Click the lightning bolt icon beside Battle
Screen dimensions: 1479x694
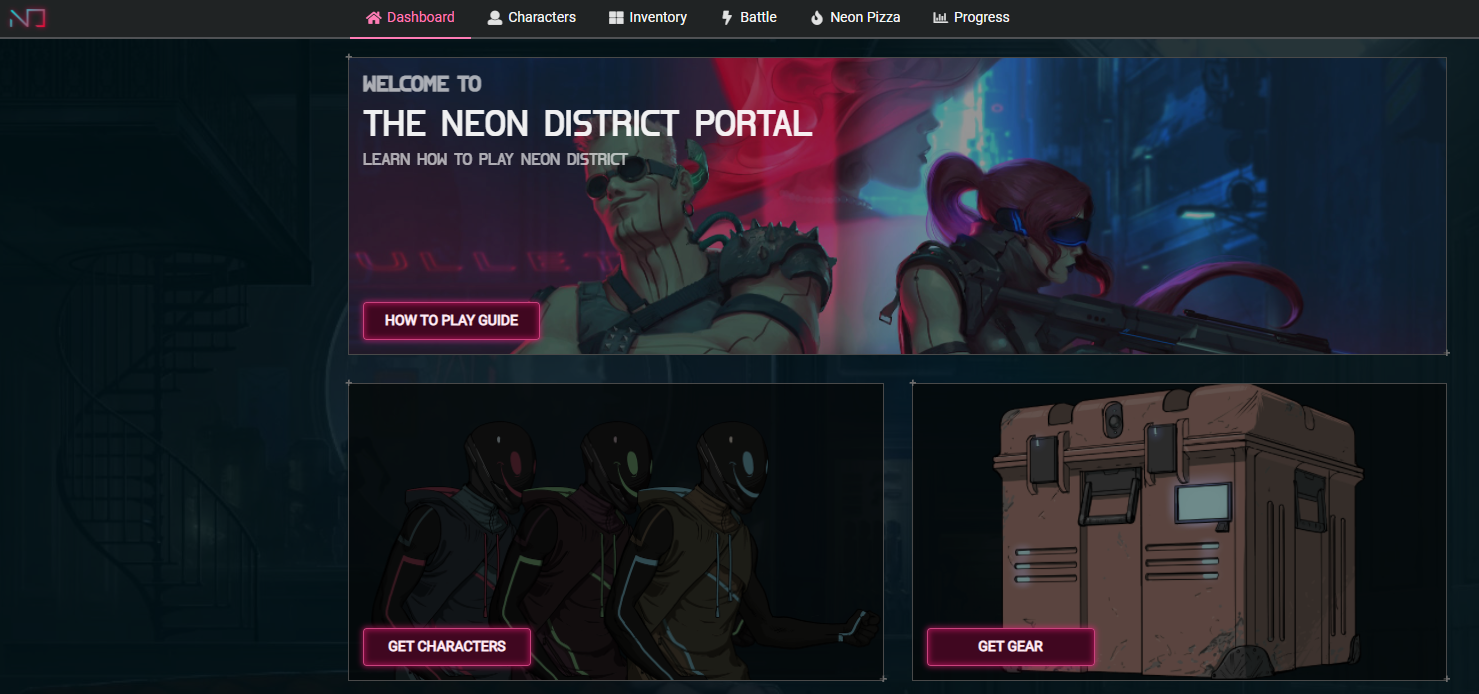point(727,17)
